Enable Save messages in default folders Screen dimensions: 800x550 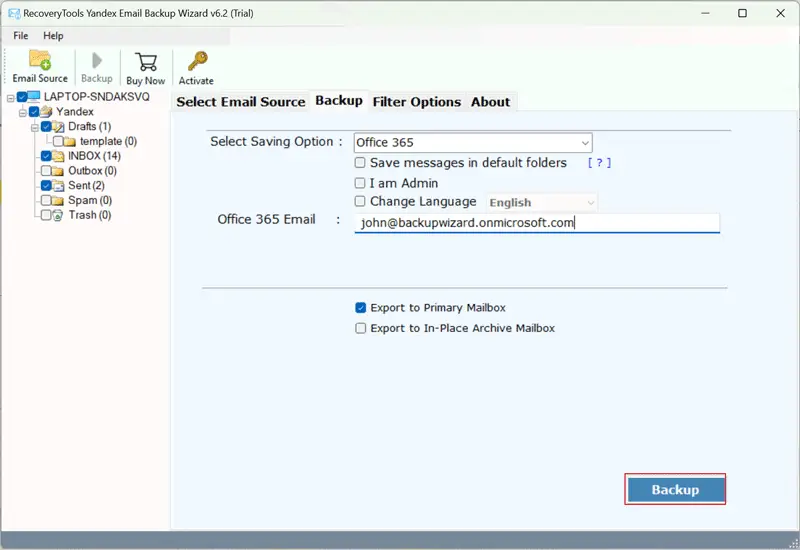pyautogui.click(x=360, y=163)
